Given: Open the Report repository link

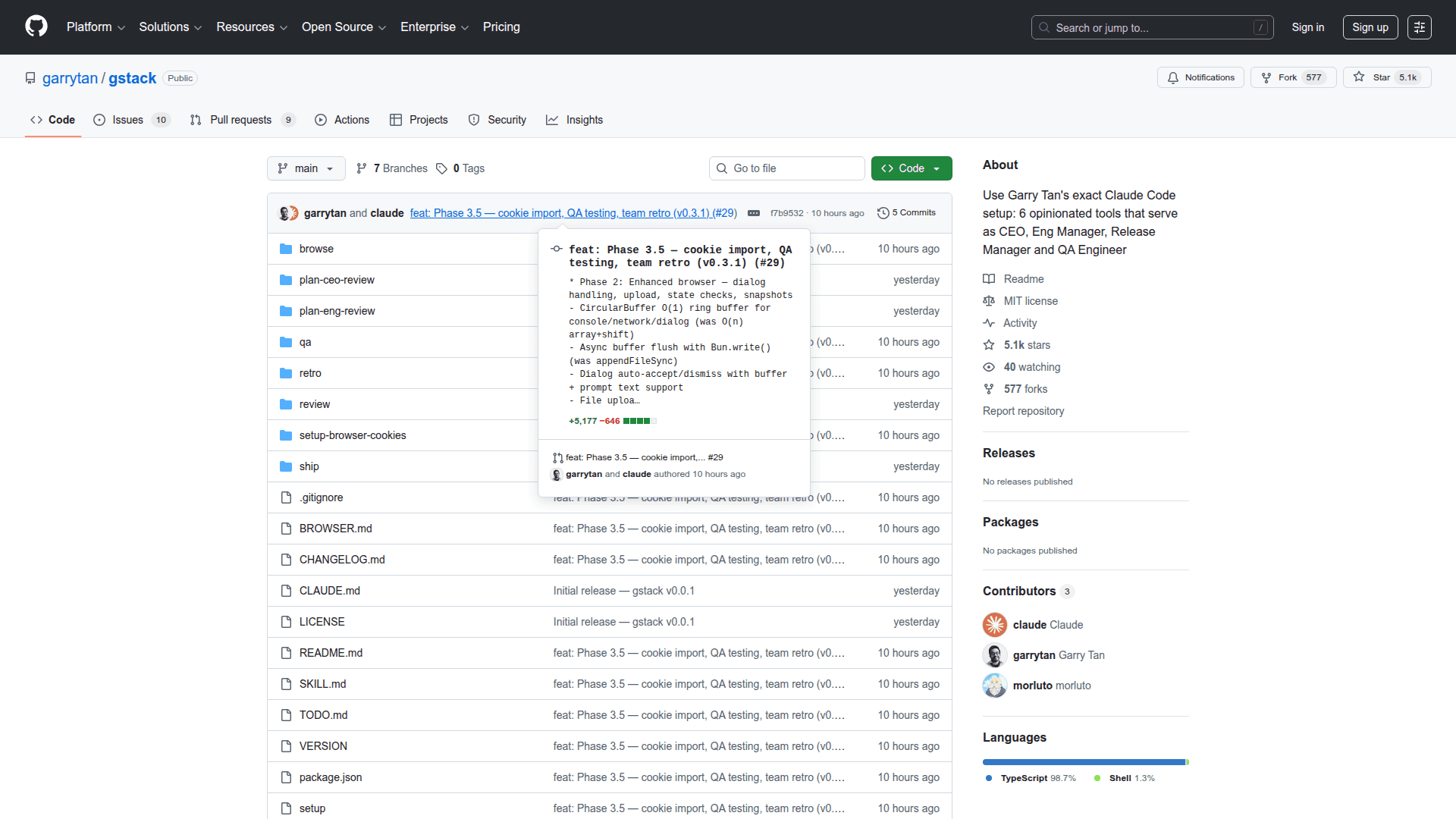Looking at the screenshot, I should tap(1023, 411).
